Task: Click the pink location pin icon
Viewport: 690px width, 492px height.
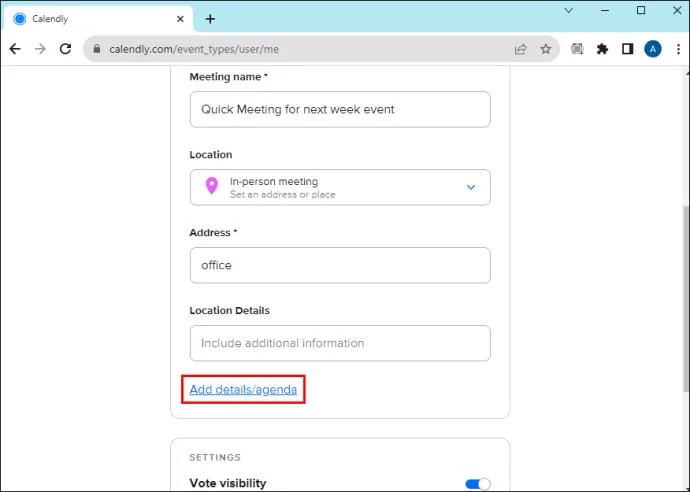Action: [212, 186]
